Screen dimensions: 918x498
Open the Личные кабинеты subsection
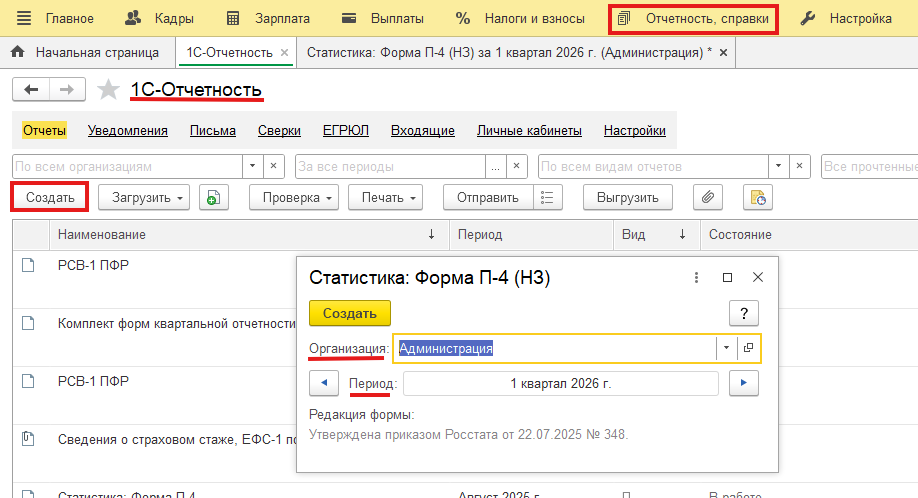(529, 130)
